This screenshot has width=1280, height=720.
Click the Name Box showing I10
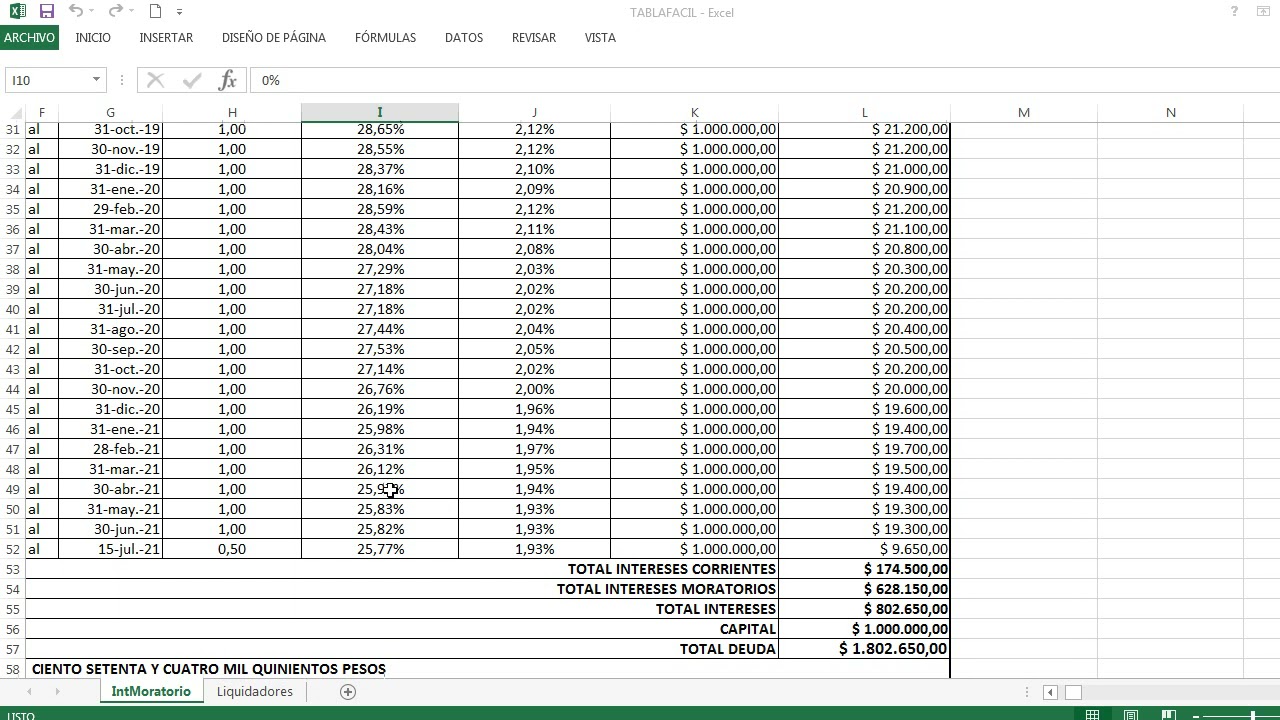point(48,80)
